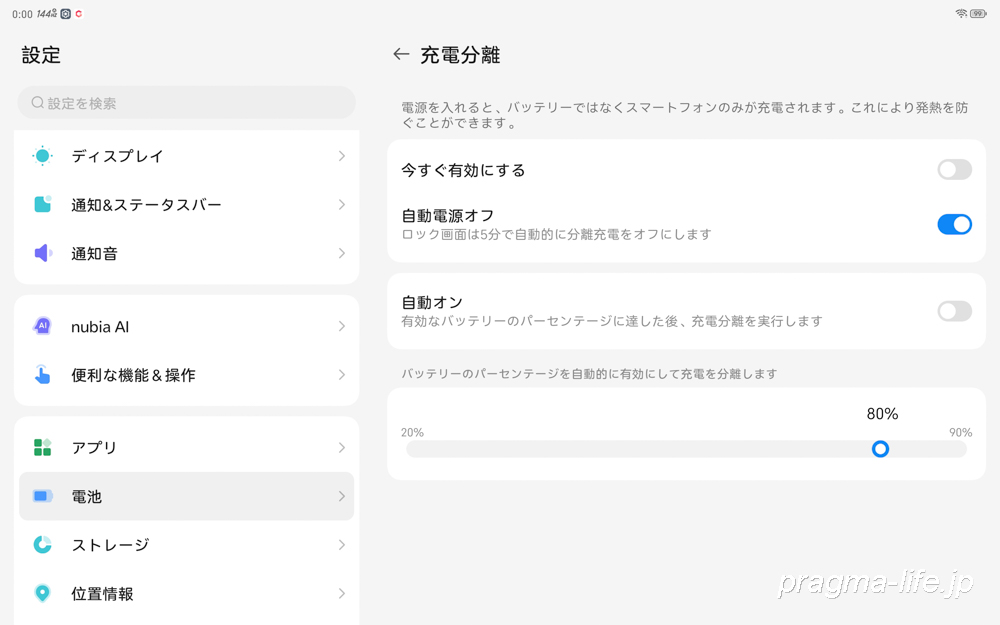Click the back arrow beside 充電分離
The height and width of the screenshot is (625, 1000).
401,55
